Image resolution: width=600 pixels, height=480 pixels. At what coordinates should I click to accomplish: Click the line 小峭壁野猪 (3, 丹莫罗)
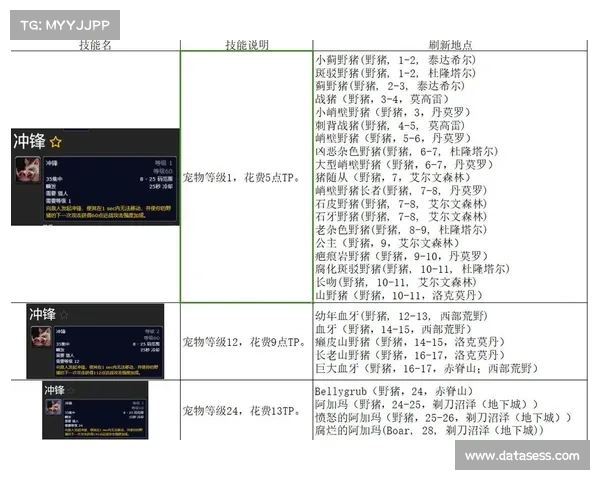click(393, 112)
